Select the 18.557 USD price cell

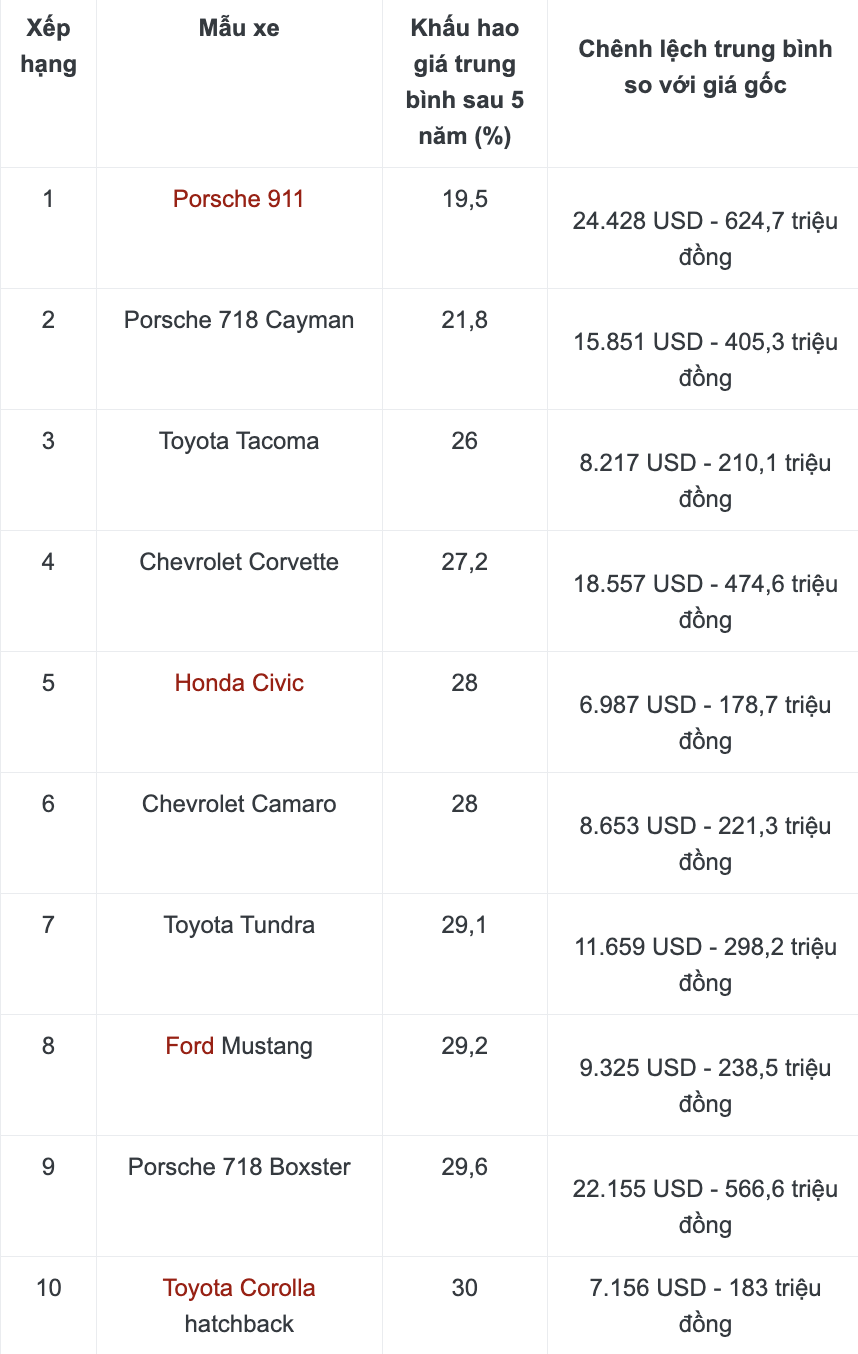point(705,601)
